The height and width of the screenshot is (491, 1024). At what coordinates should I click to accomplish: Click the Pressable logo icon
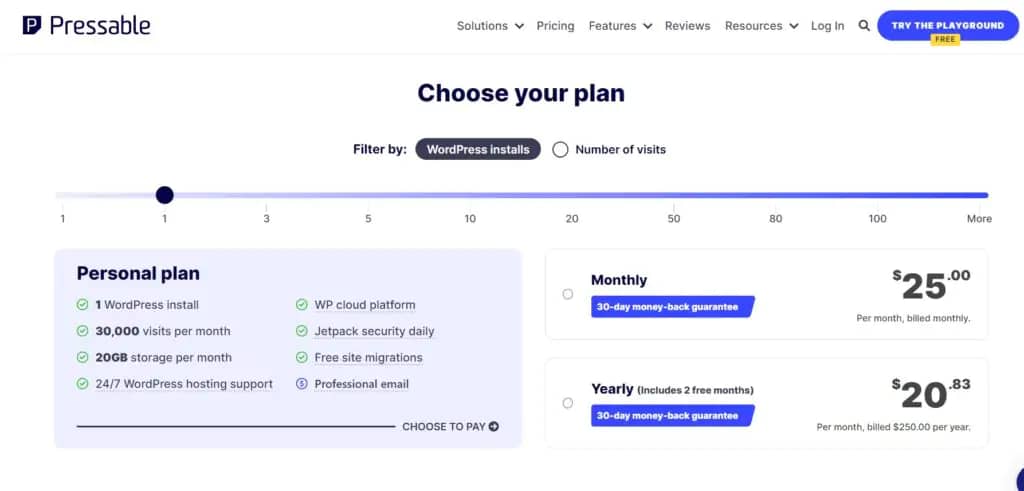32,25
